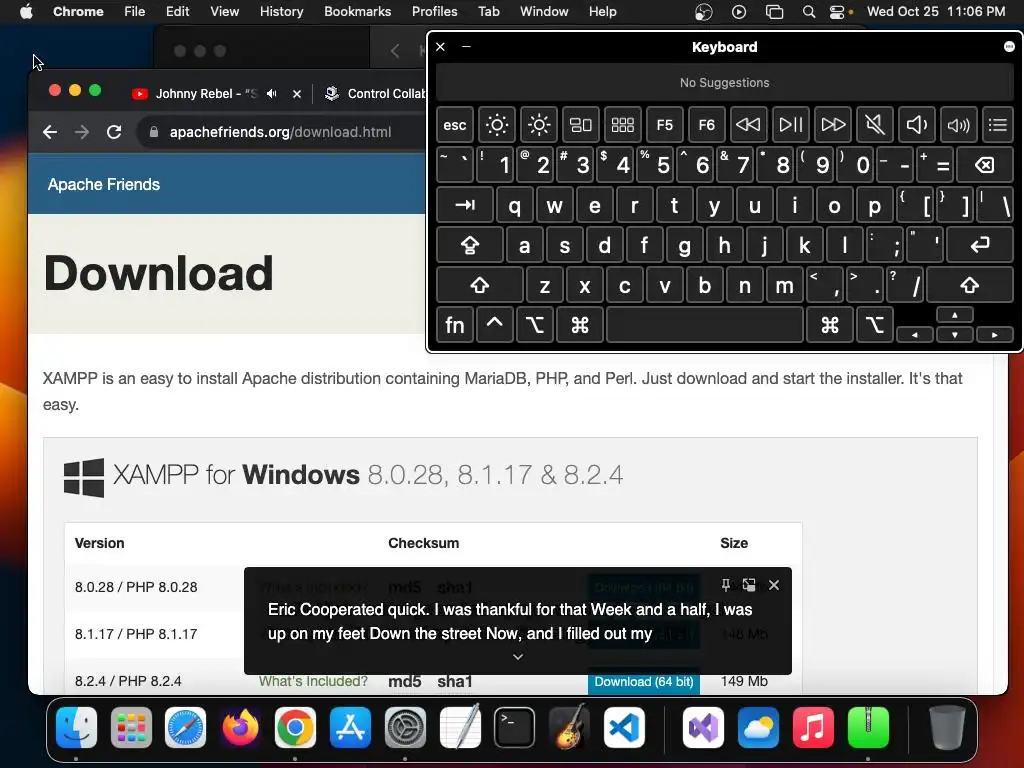
Task: Increase brightness using keyboard brightness-up key
Action: coord(539,125)
